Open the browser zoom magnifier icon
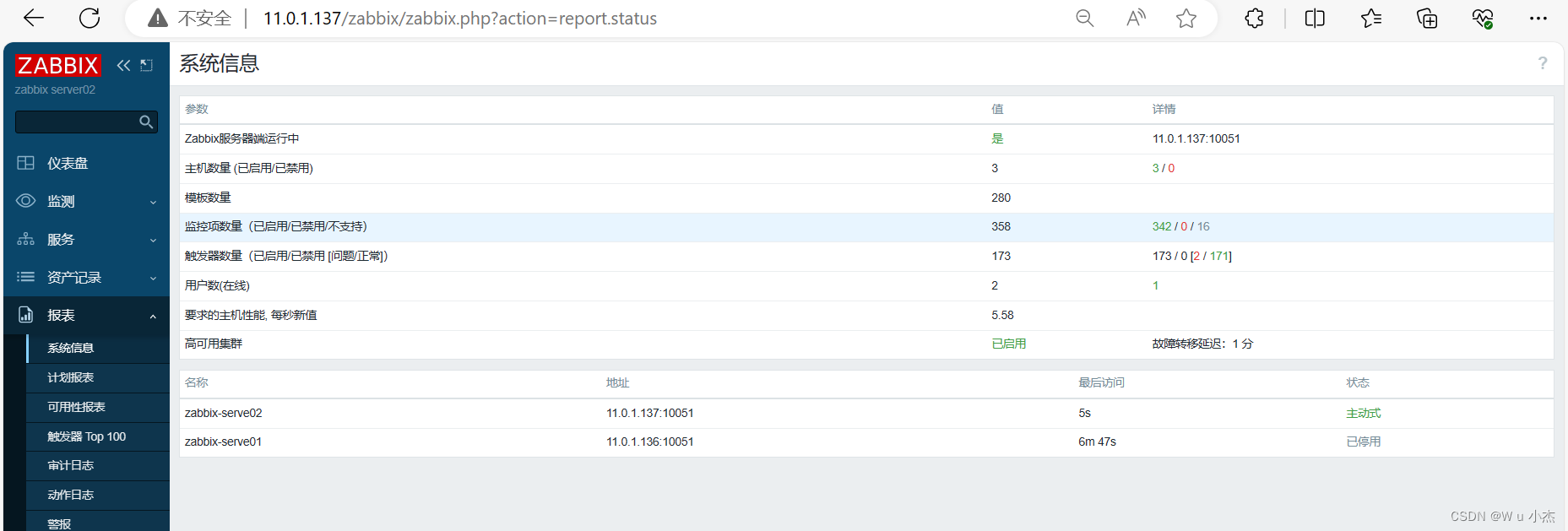The image size is (1568, 531). (1085, 19)
